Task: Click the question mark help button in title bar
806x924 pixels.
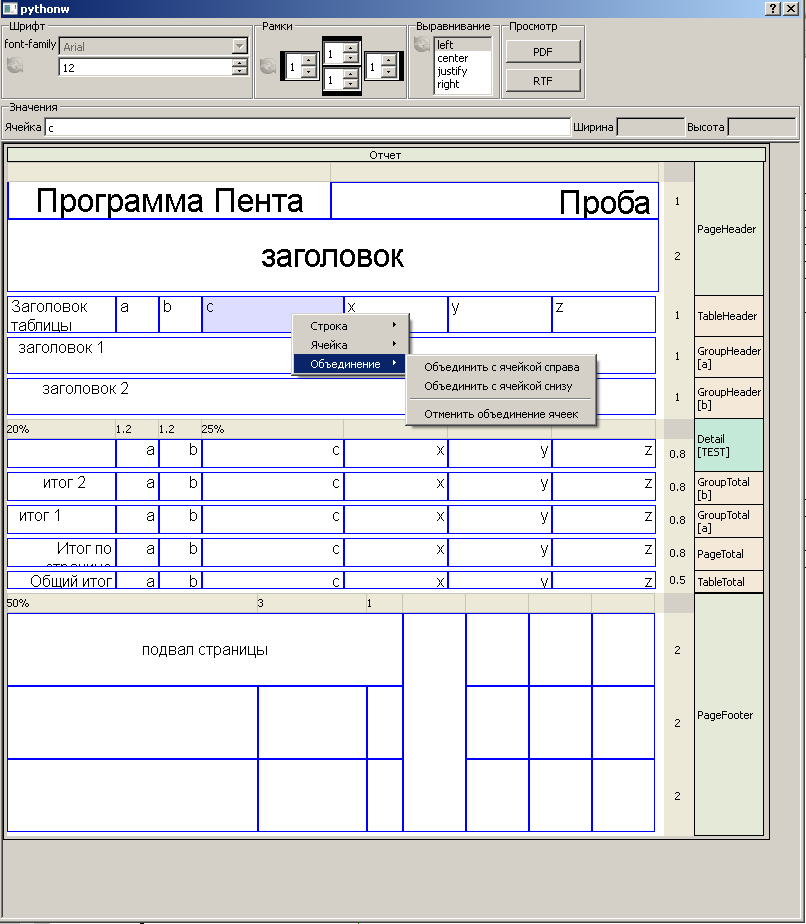Action: [x=773, y=8]
